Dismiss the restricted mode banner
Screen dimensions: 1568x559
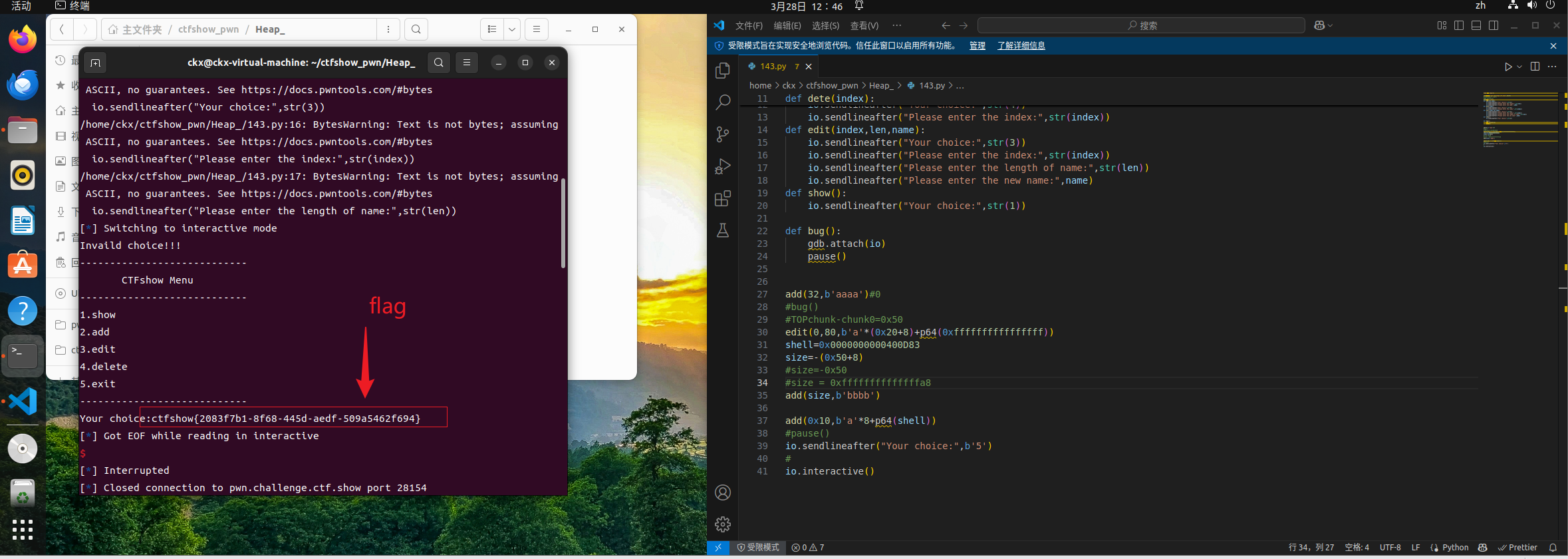[1553, 46]
